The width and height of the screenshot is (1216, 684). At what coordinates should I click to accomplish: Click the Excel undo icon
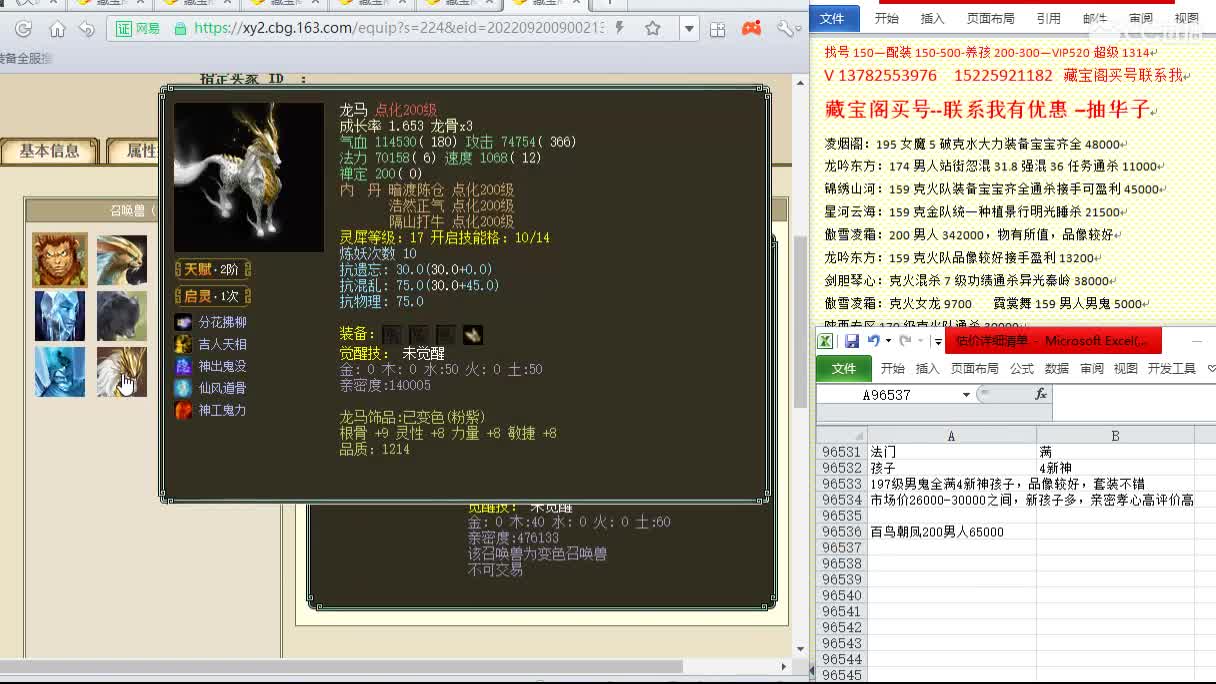(873, 341)
